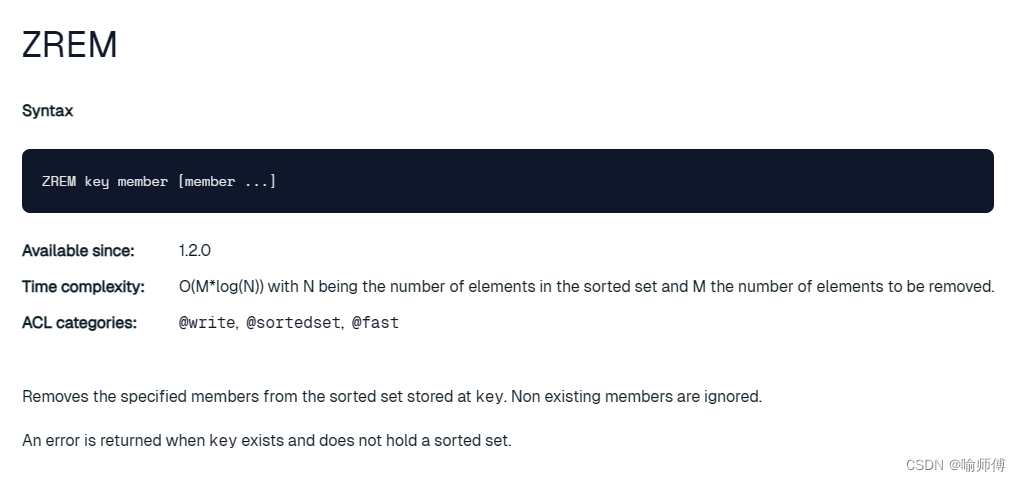1021x481 pixels.
Task: Click the version 1.2.0 value
Action: [195, 251]
